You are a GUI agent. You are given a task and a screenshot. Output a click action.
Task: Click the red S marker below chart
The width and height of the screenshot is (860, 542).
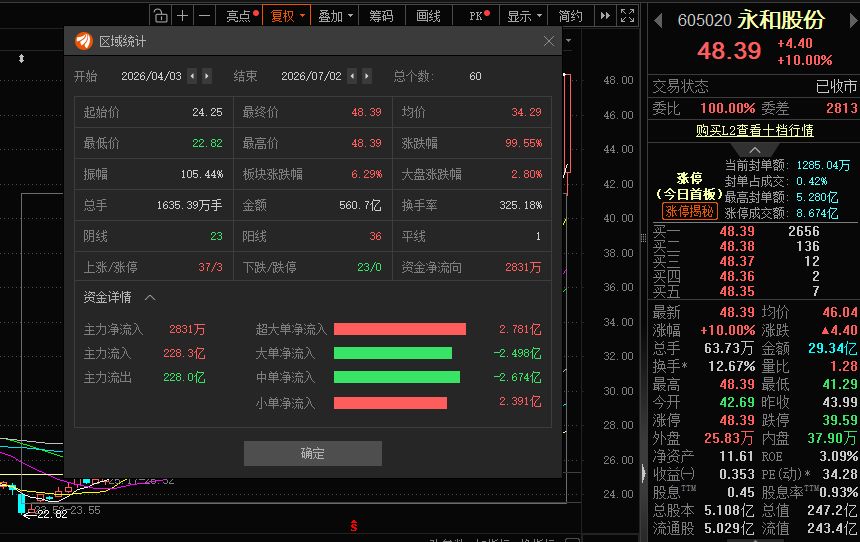(354, 526)
